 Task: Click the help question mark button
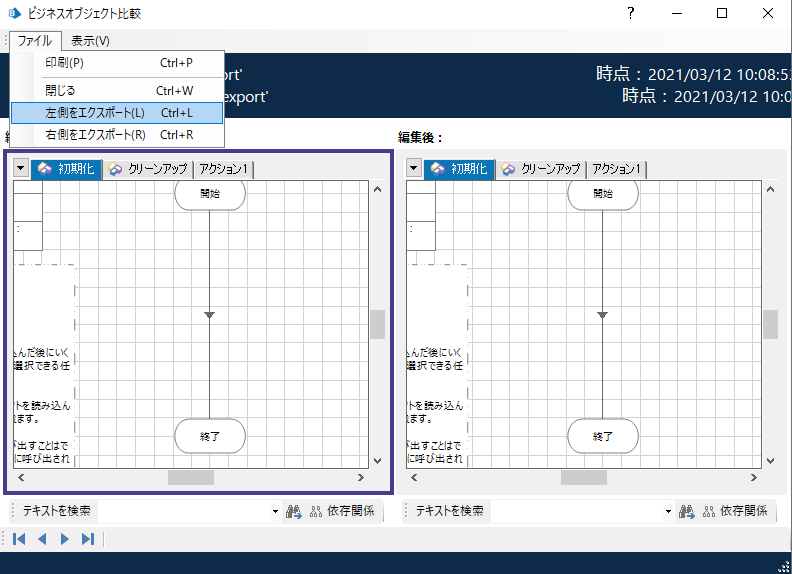click(x=631, y=13)
